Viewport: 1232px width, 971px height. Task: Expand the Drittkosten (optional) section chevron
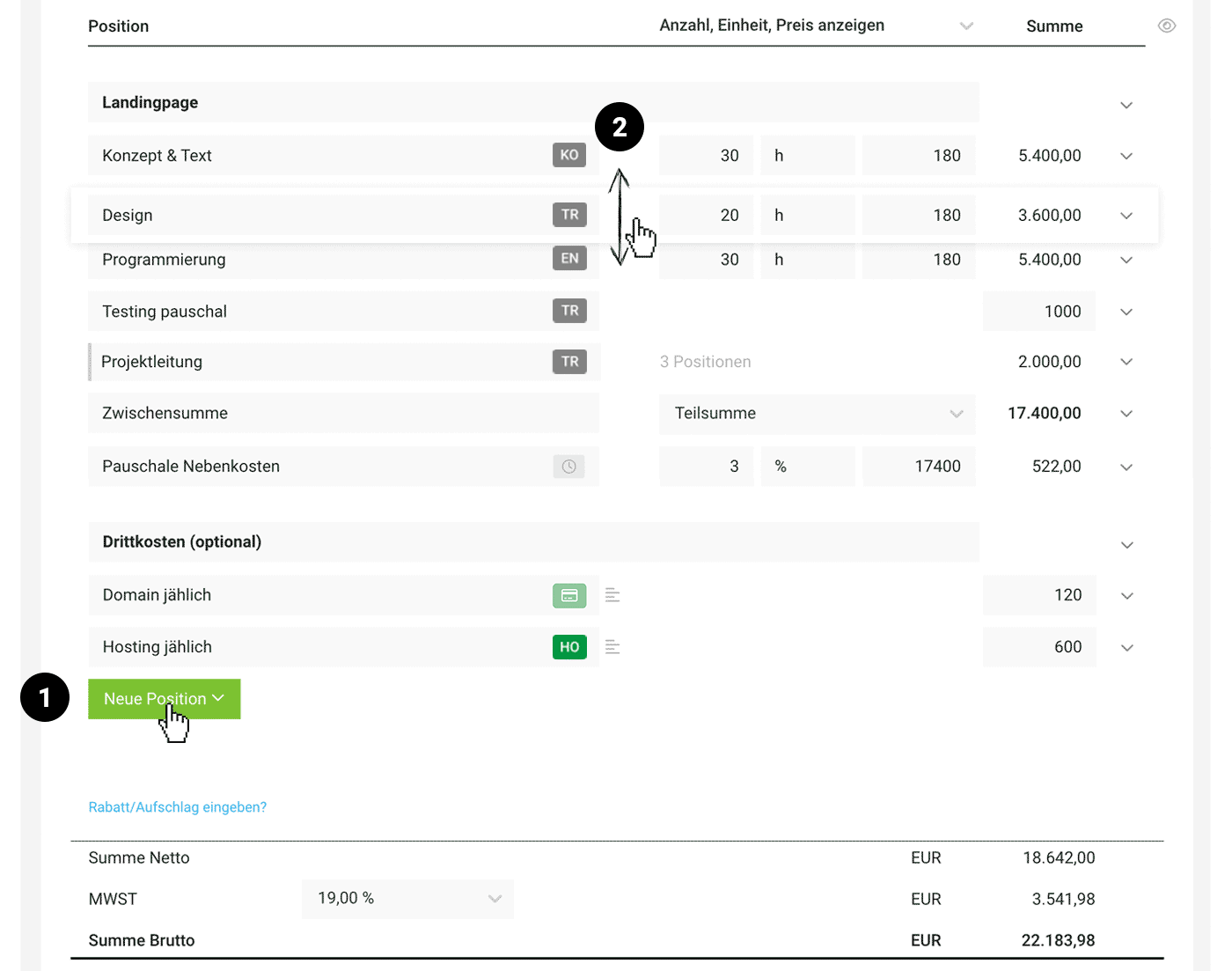coord(1126,545)
